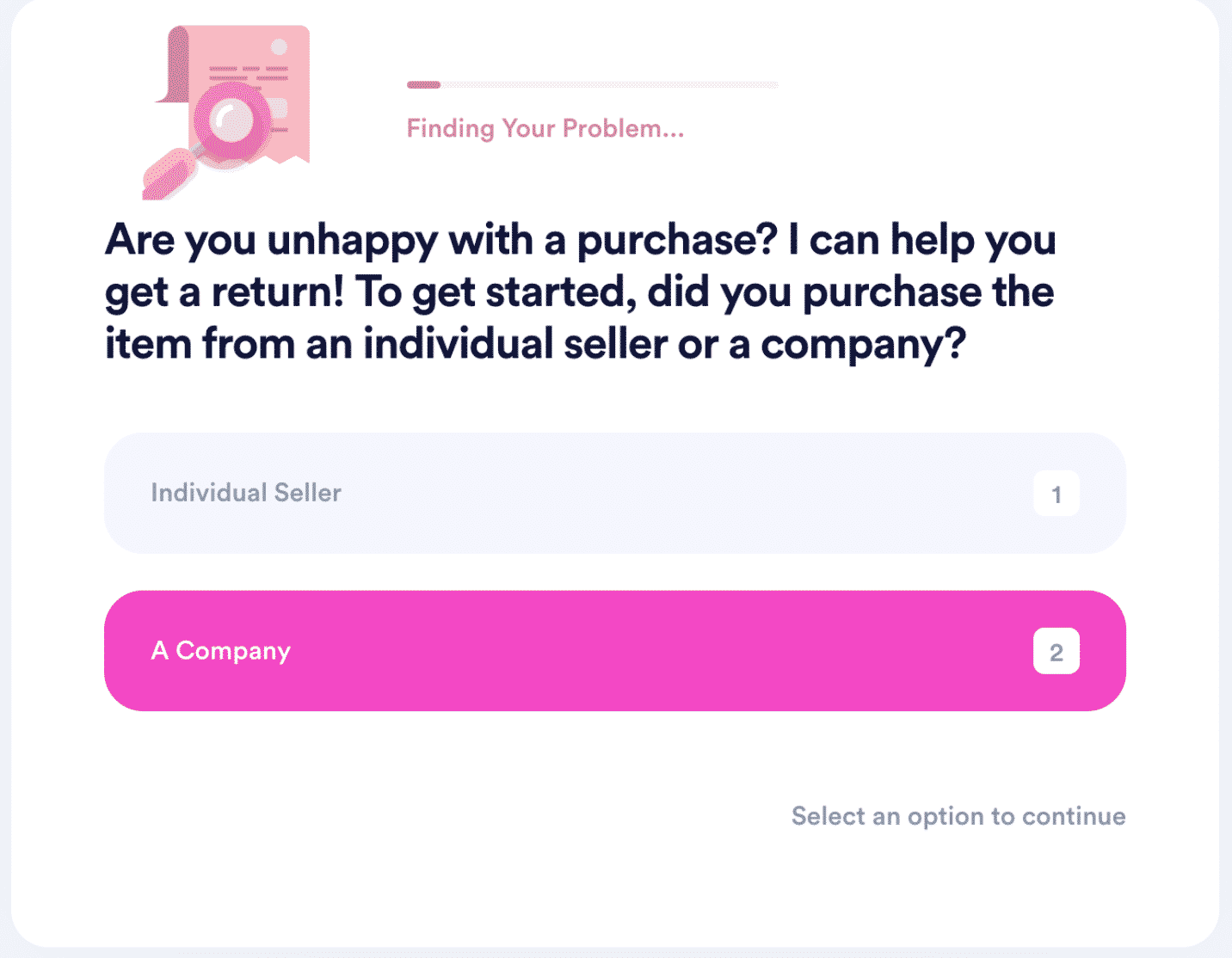This screenshot has height=958, width=1232.
Task: Click the "Finding Your Problem..." status text
Action: [545, 129]
